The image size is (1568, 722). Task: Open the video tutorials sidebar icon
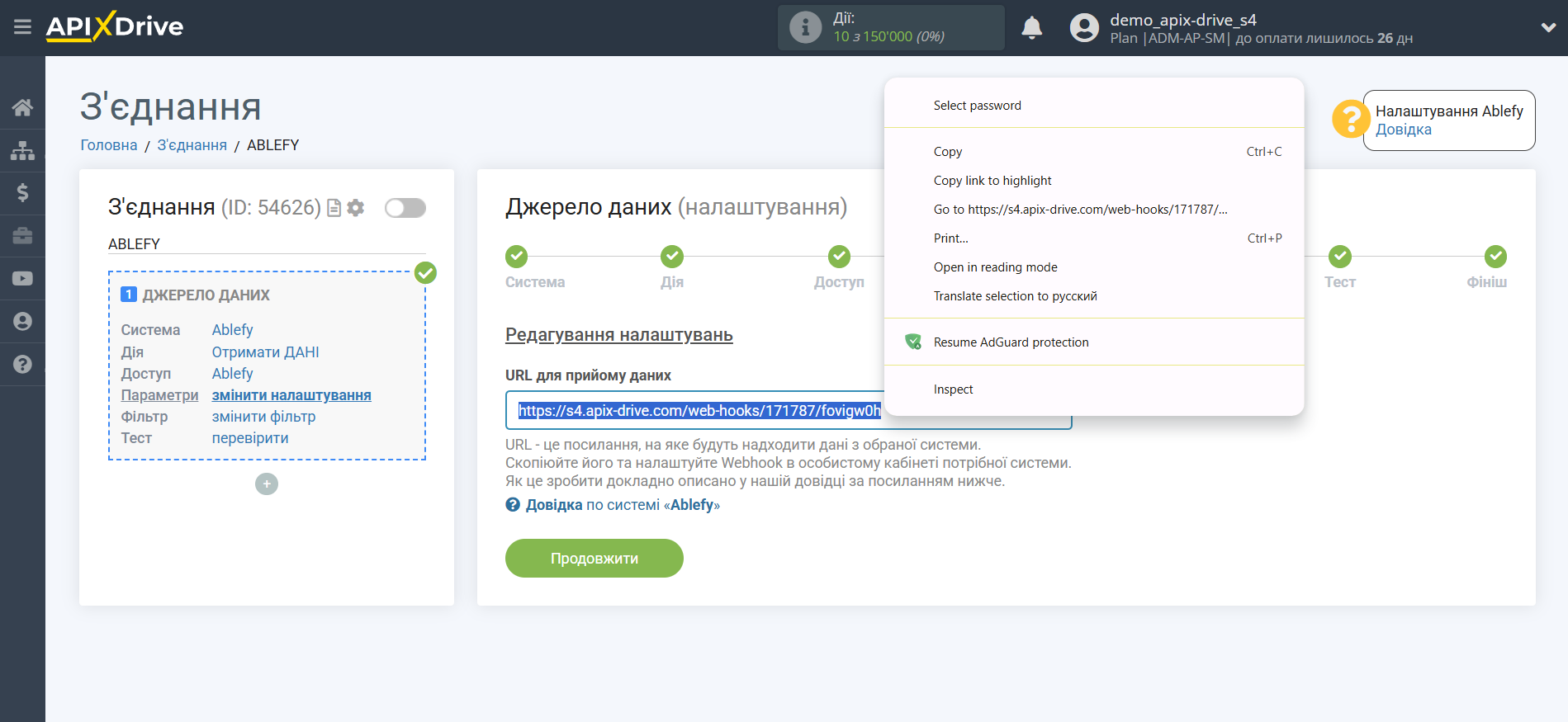point(22,279)
